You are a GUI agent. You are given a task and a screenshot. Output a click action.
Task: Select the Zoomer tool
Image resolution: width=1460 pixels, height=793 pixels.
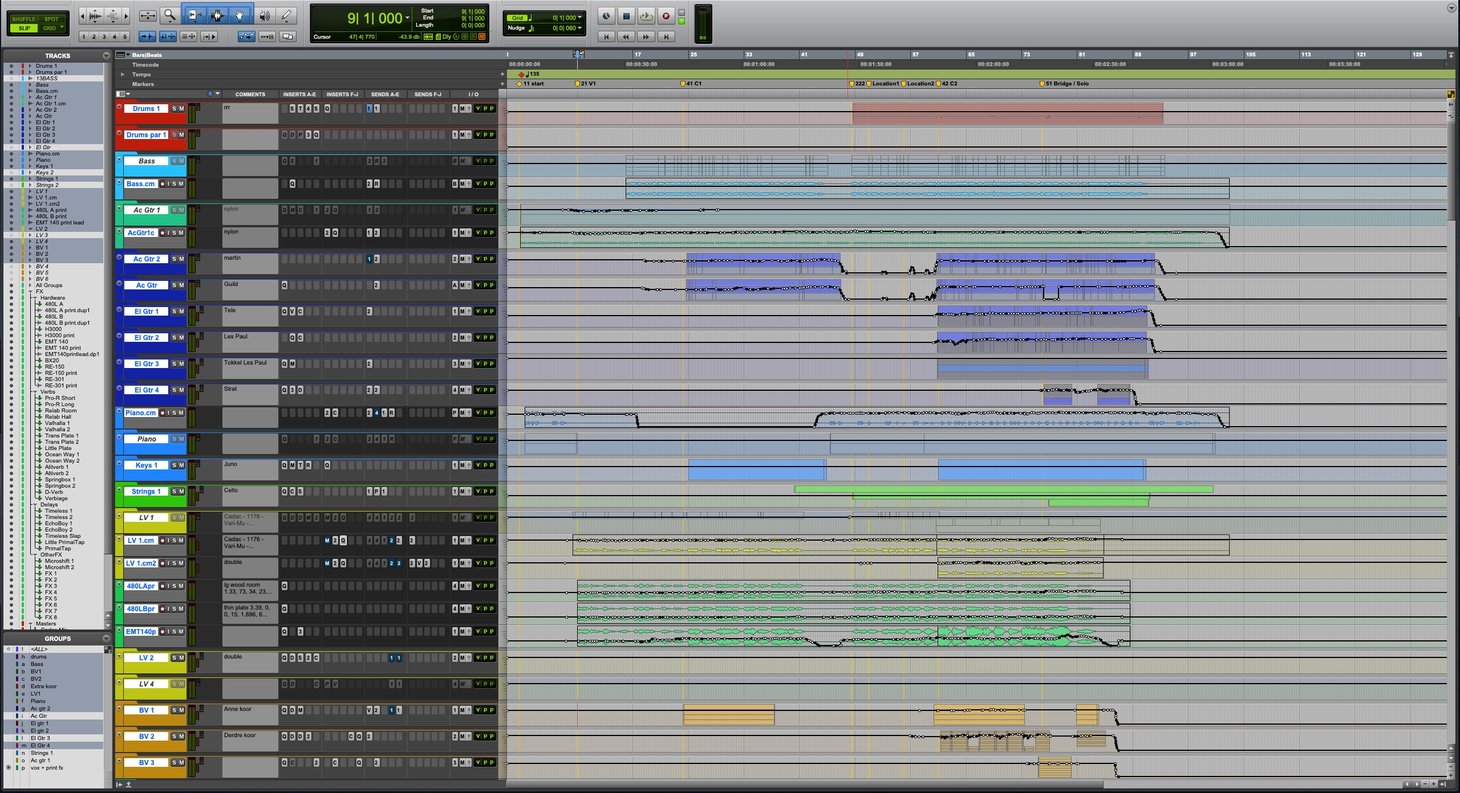pos(170,15)
